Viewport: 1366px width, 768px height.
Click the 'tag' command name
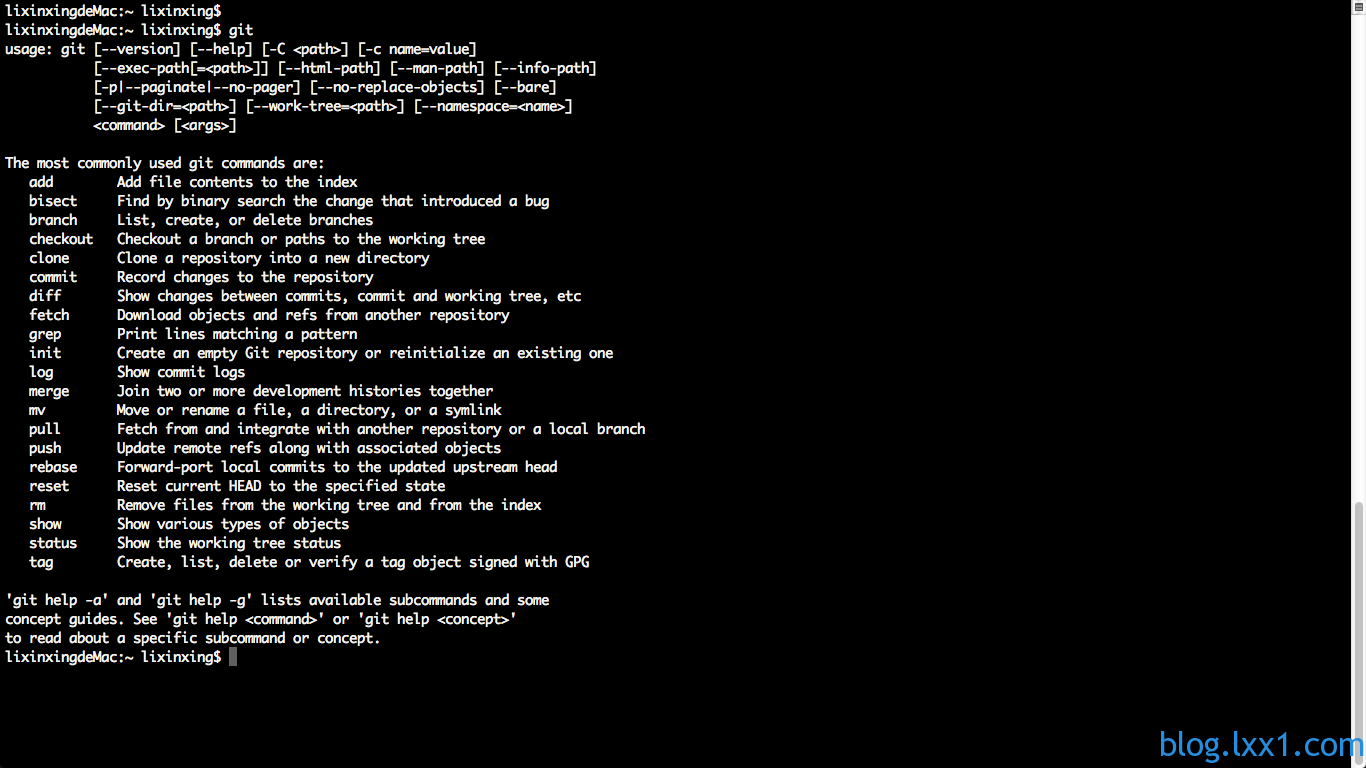pos(41,562)
